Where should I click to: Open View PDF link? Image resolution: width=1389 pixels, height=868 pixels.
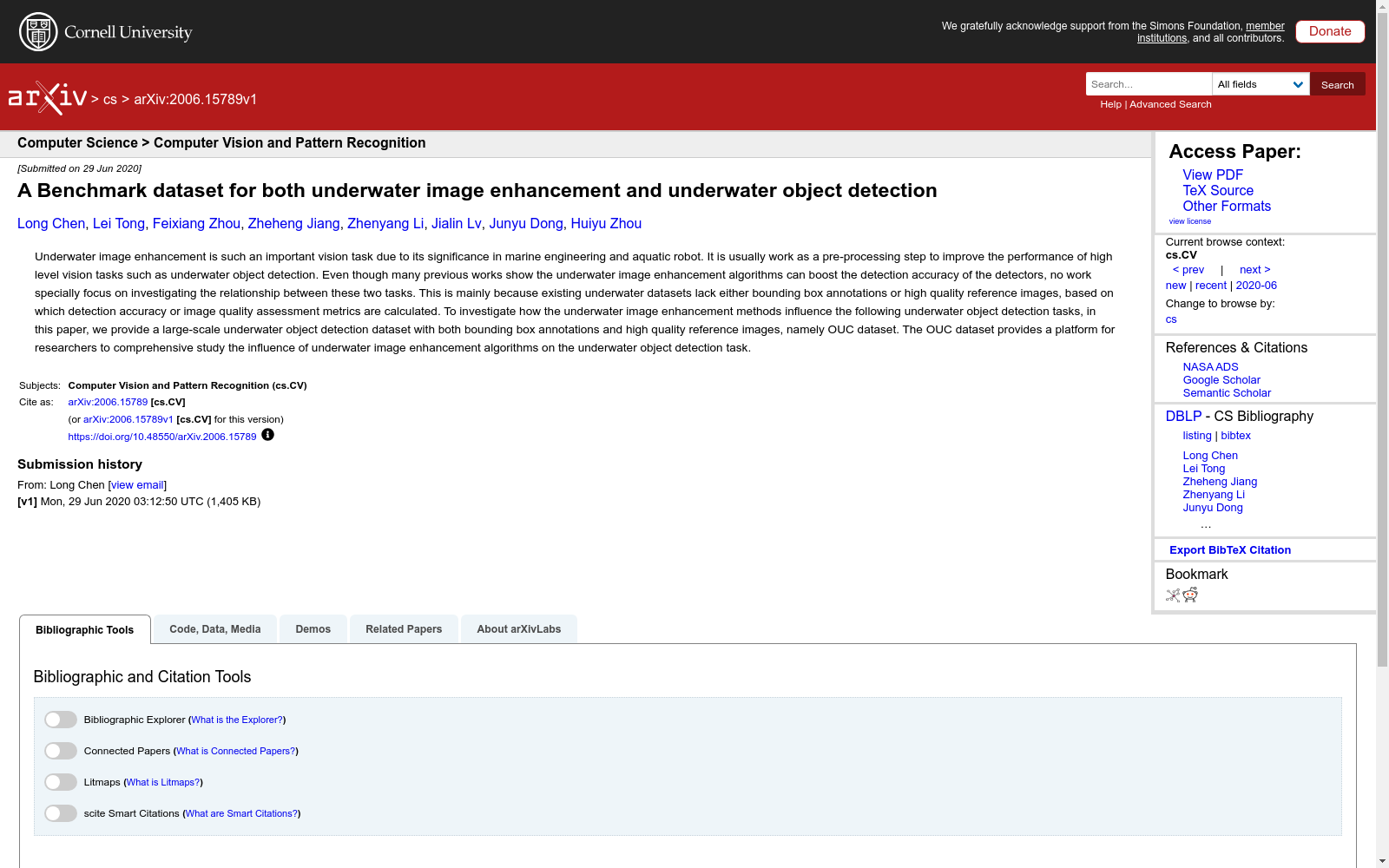[1213, 174]
